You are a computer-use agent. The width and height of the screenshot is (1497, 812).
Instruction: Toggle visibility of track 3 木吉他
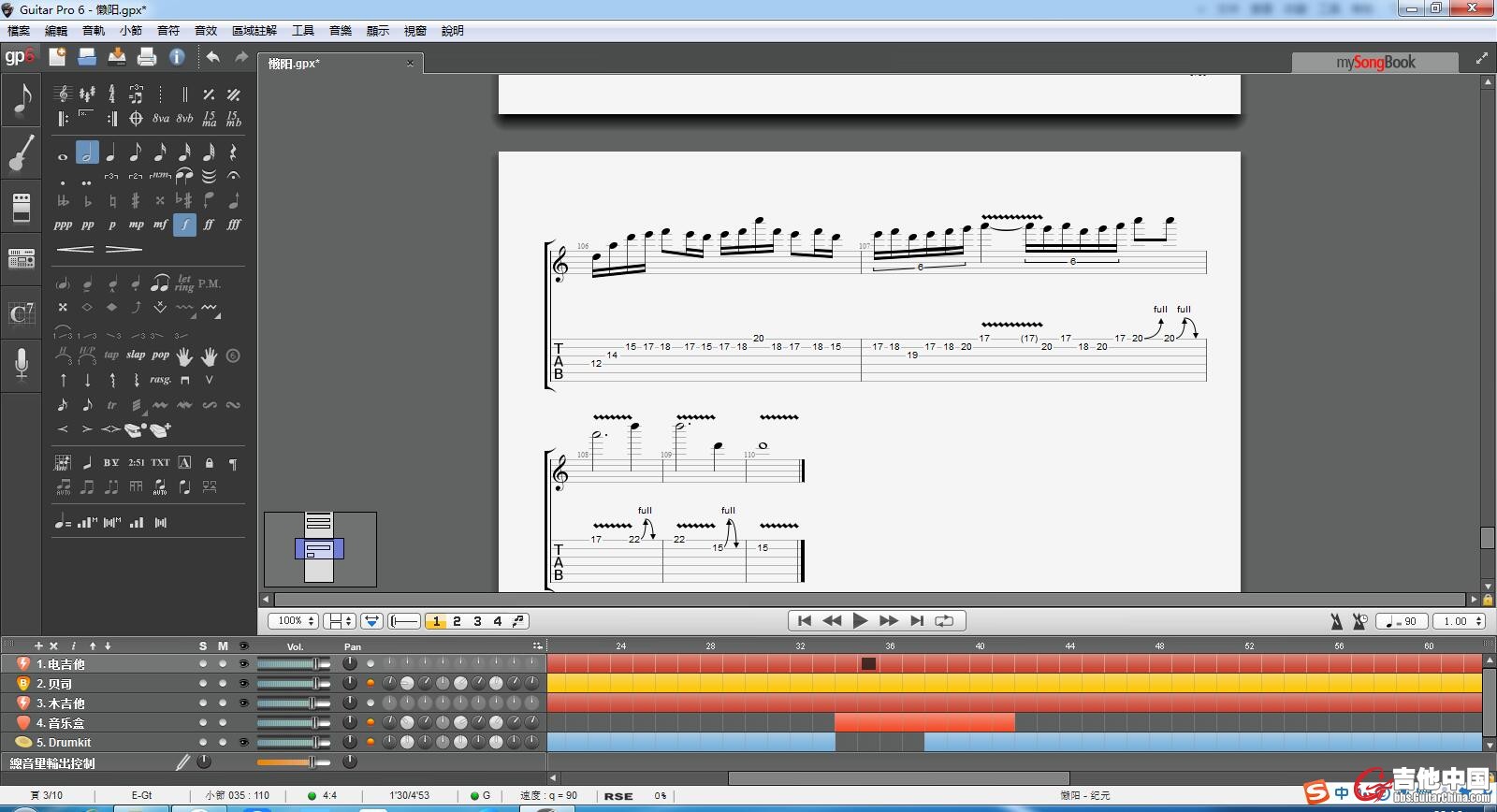pos(244,703)
